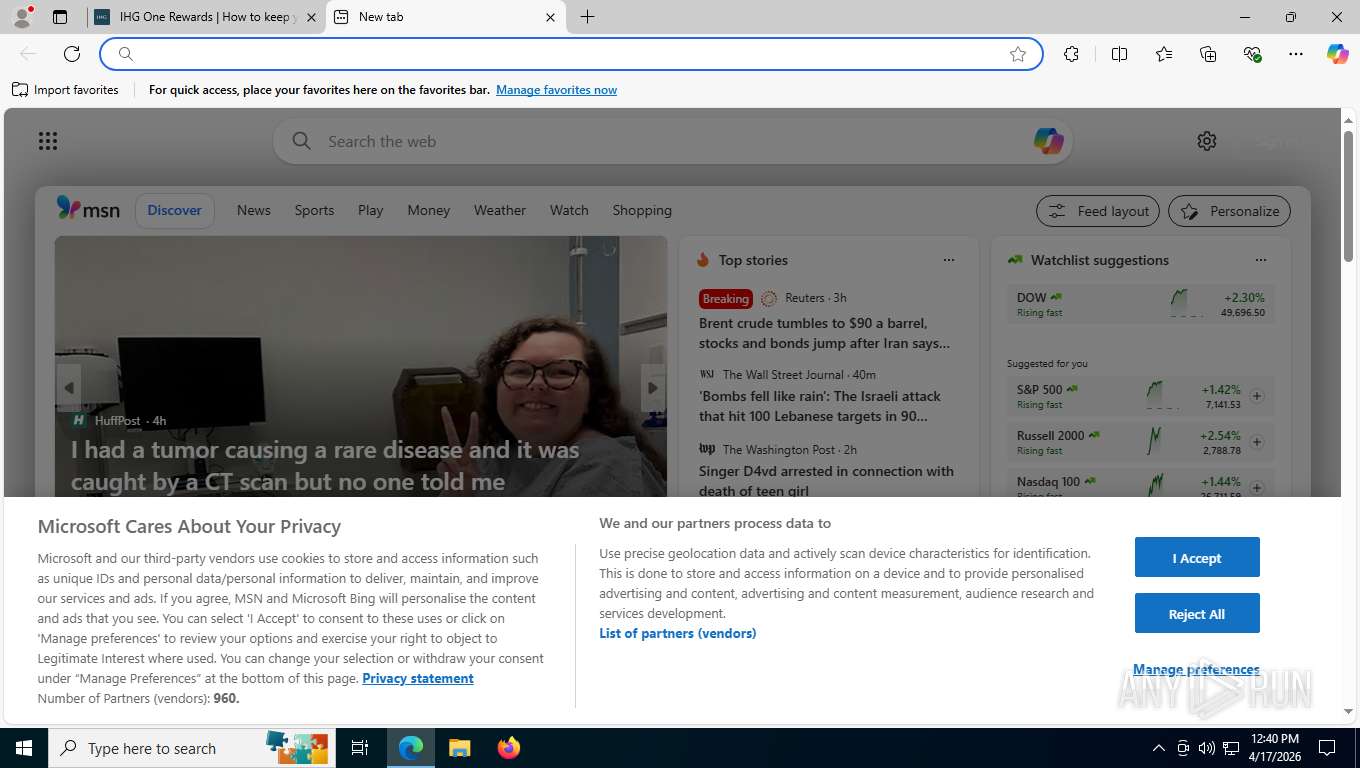Viewport: 1360px width, 768px height.
Task: Open the notification center
Action: 1327,748
